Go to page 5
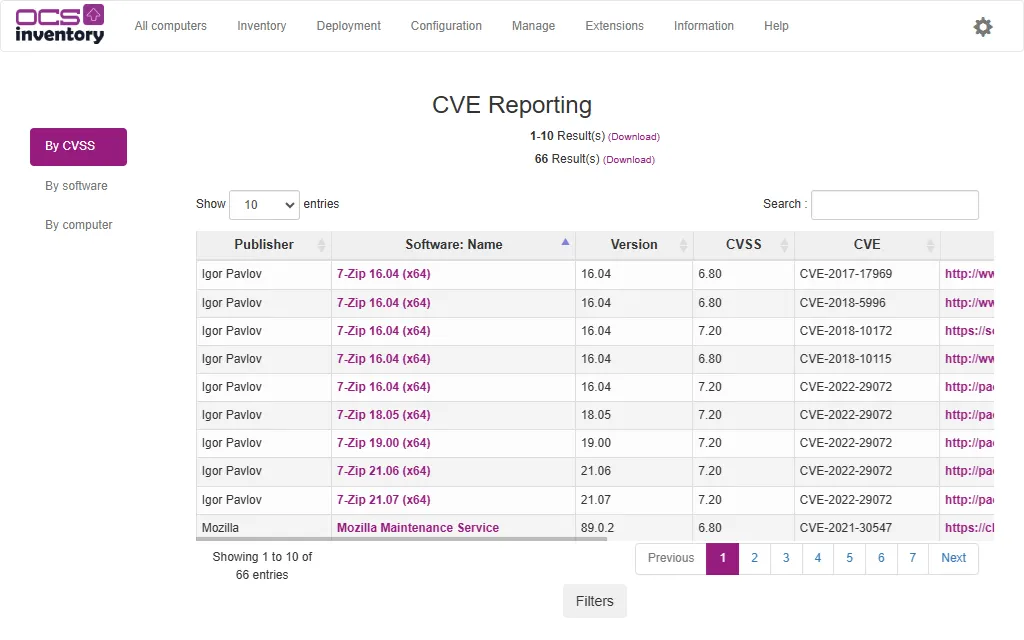Screen dimensions: 1024x640 tap(850, 558)
